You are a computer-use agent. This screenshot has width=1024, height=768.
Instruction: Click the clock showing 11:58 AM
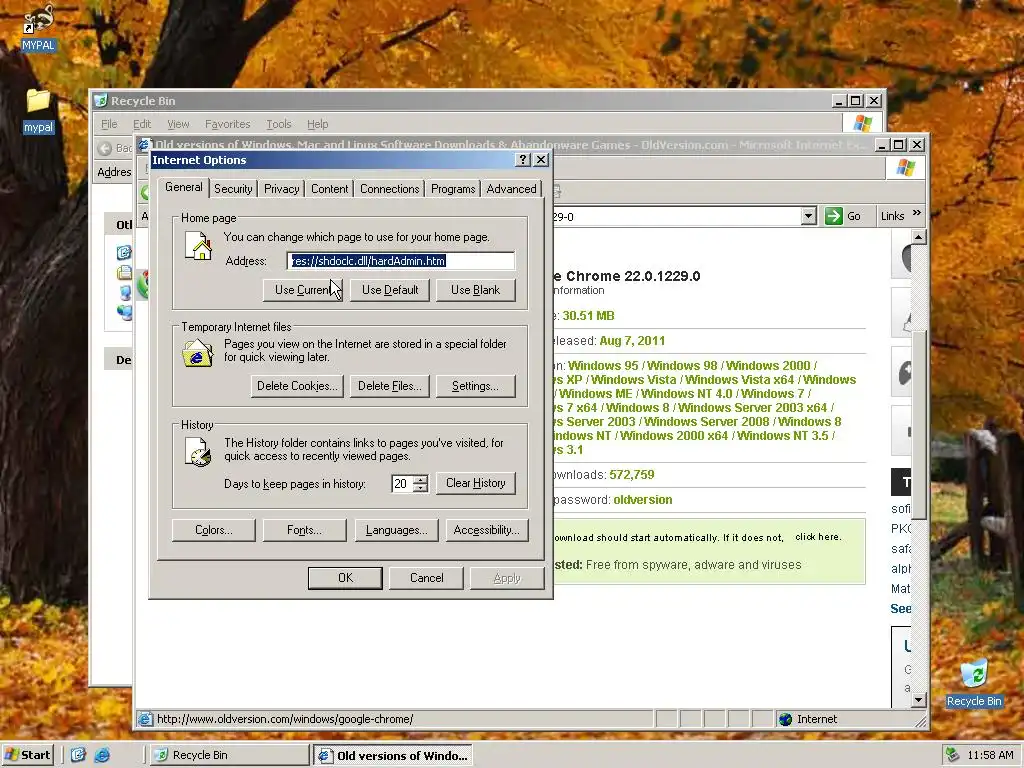(x=990, y=755)
